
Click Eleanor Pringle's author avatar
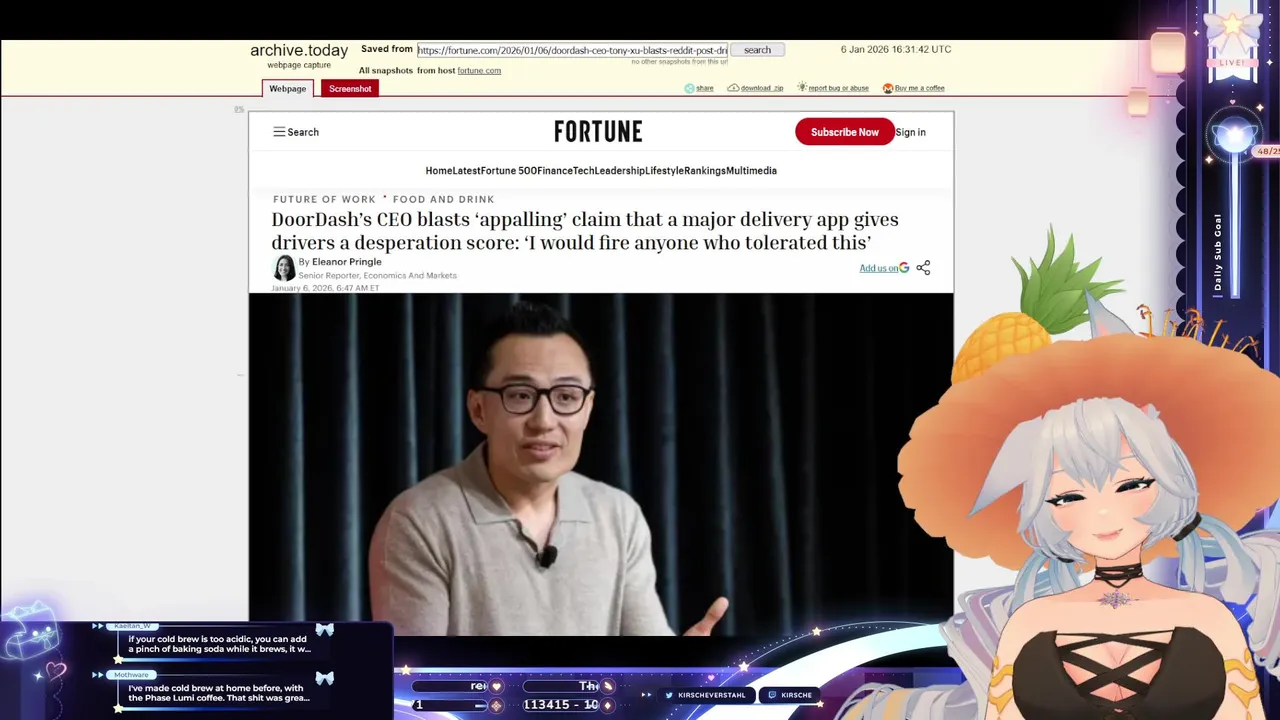[284, 268]
